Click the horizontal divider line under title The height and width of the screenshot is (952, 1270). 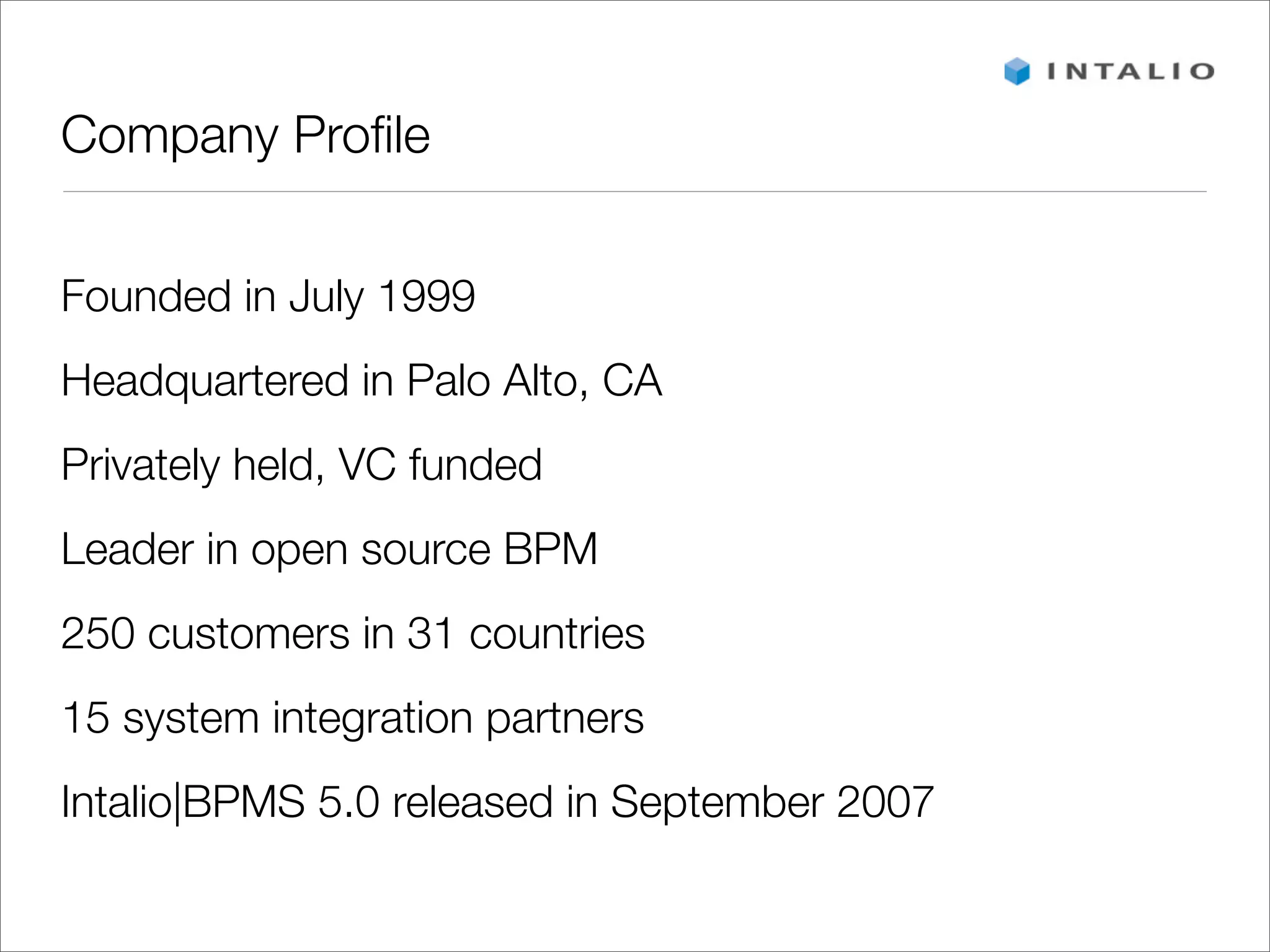click(634, 192)
